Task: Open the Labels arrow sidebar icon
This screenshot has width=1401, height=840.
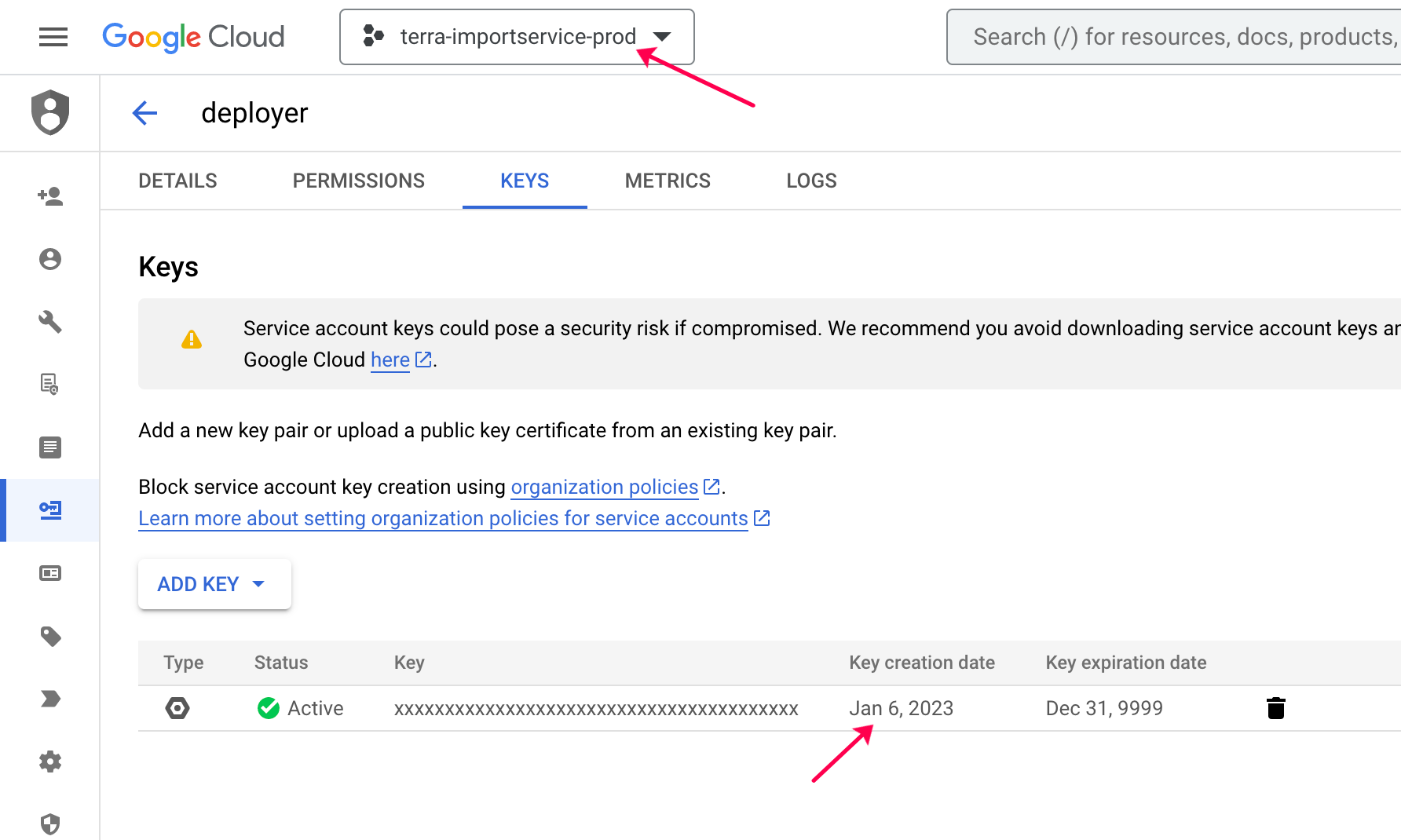Action: pyautogui.click(x=50, y=699)
